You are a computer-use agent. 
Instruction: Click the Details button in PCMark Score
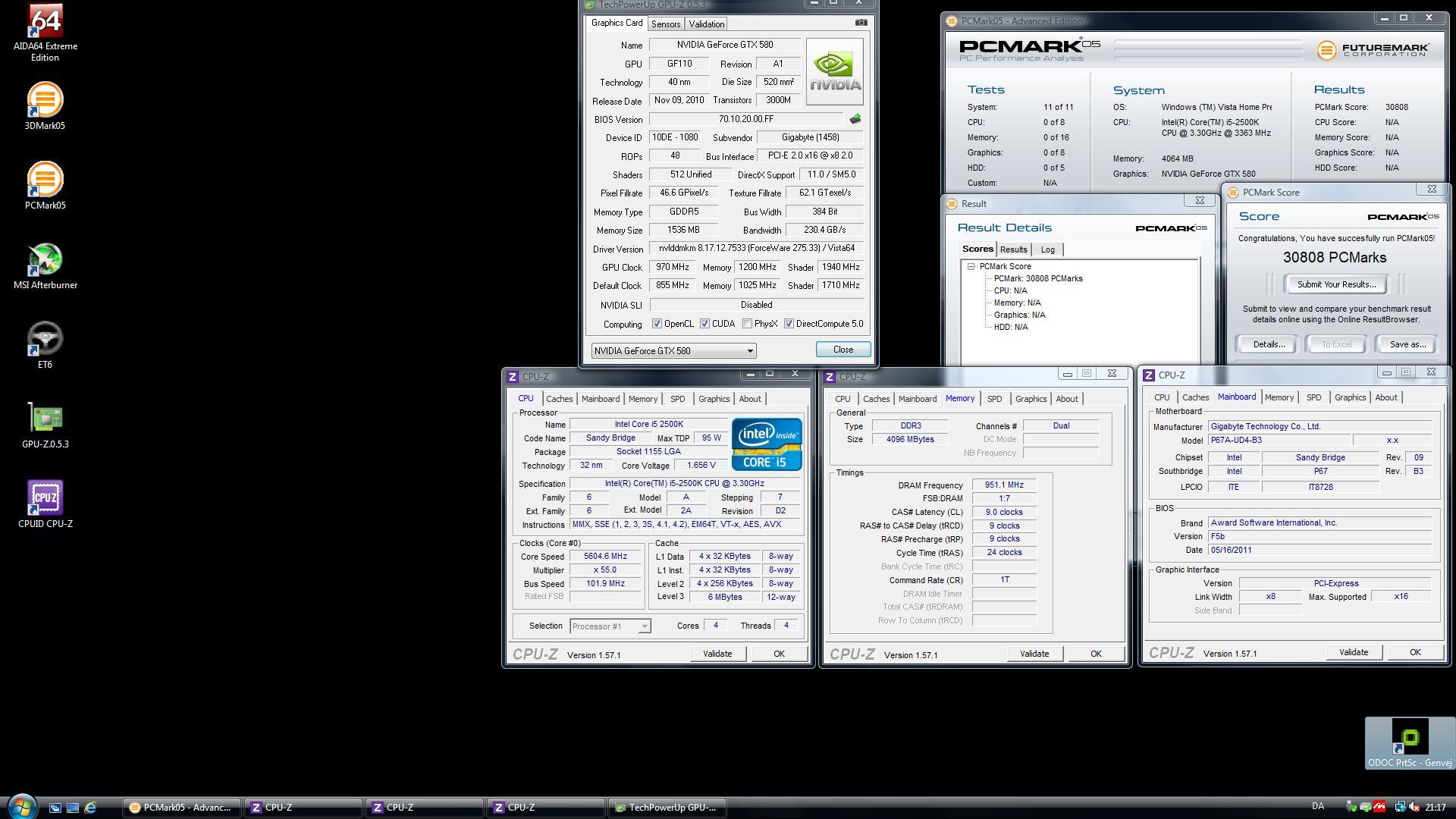coord(1268,344)
